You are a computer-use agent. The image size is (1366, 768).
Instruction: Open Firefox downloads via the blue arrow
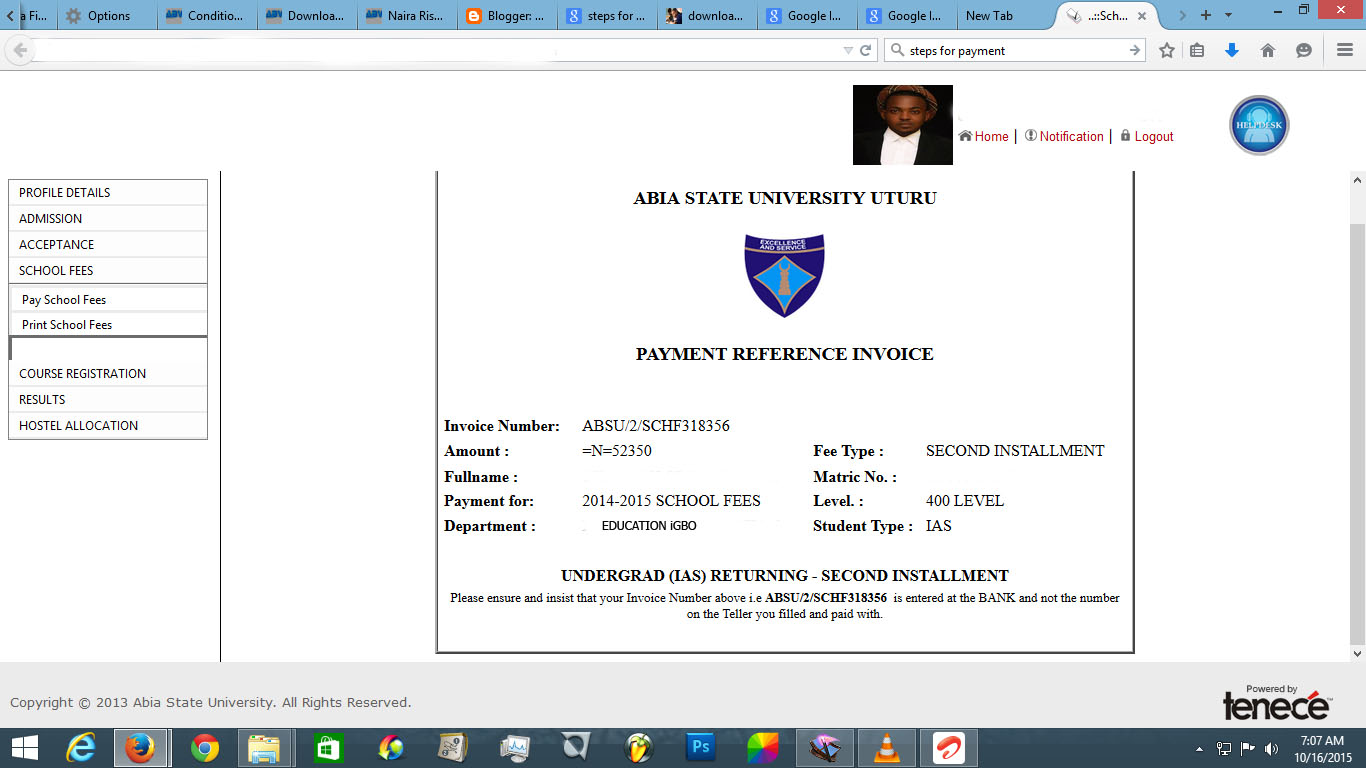(1232, 48)
